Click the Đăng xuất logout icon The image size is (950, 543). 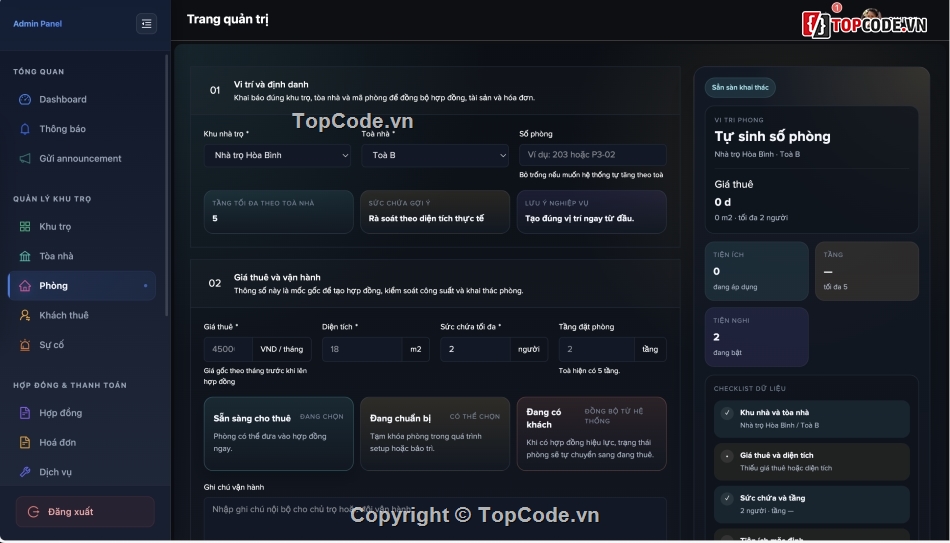pyautogui.click(x=33, y=512)
